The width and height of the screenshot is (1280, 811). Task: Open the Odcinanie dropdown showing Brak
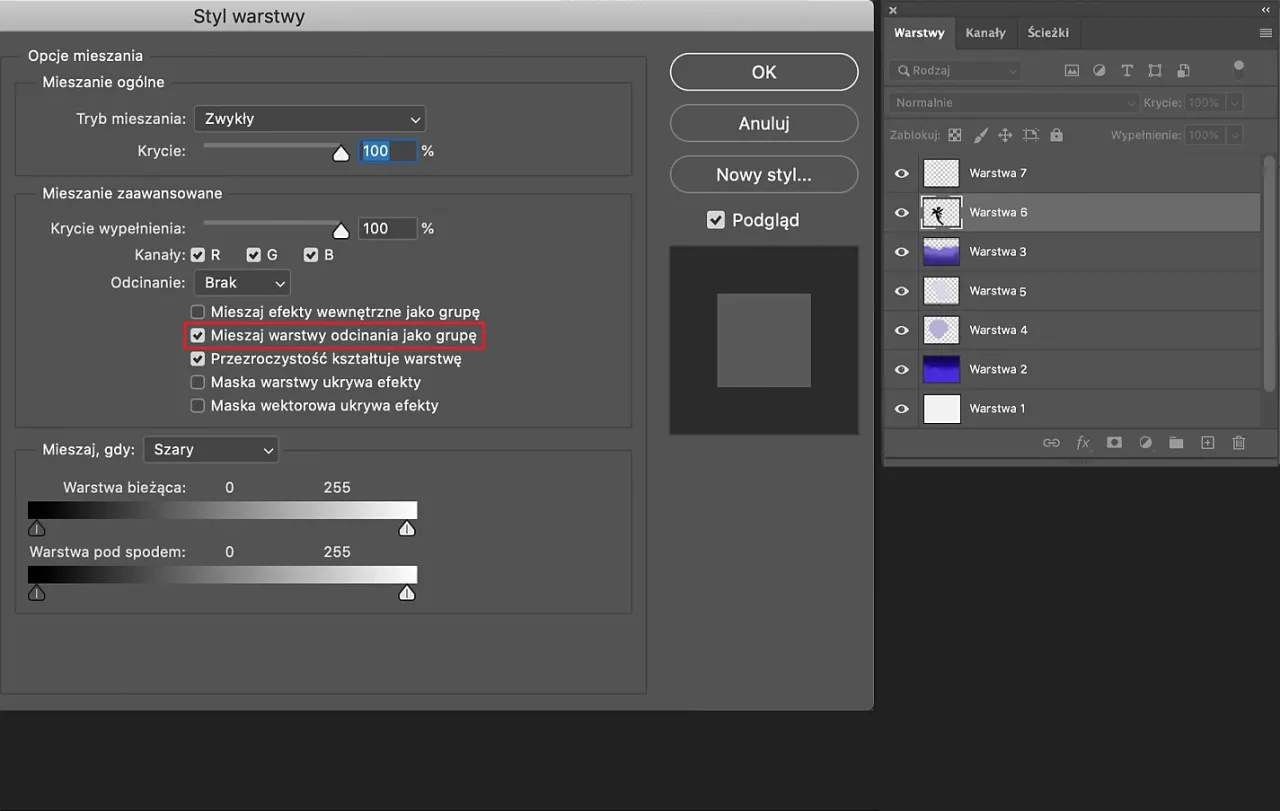point(242,283)
